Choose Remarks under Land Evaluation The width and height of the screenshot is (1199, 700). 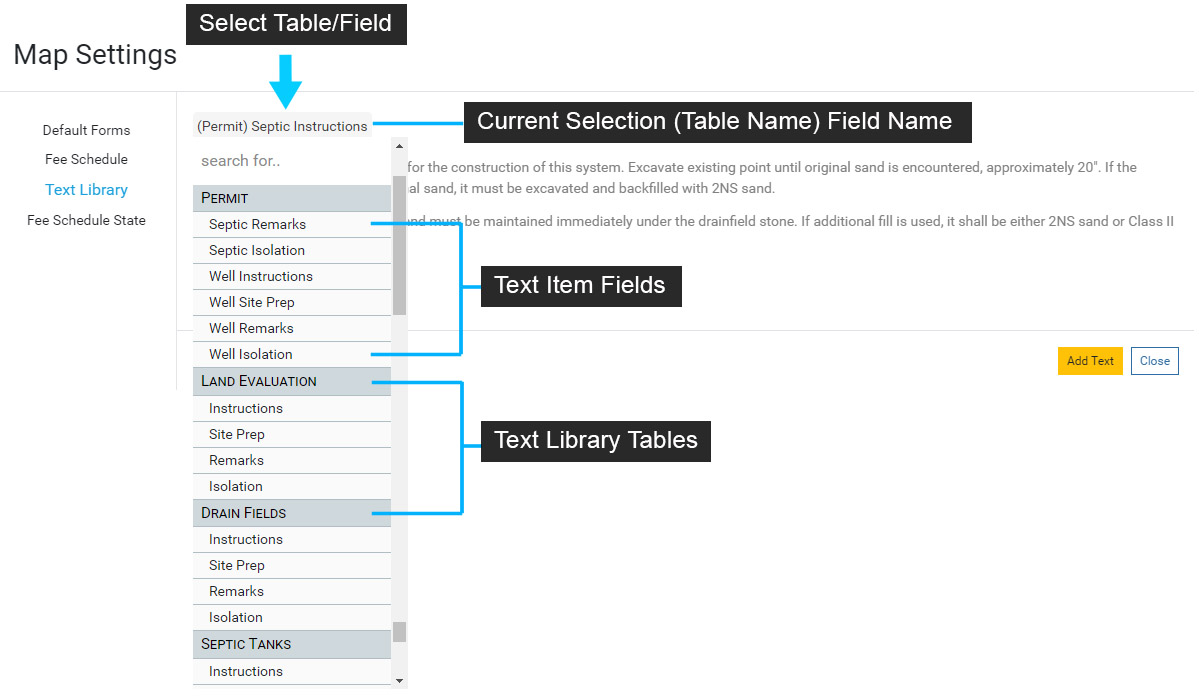click(237, 460)
